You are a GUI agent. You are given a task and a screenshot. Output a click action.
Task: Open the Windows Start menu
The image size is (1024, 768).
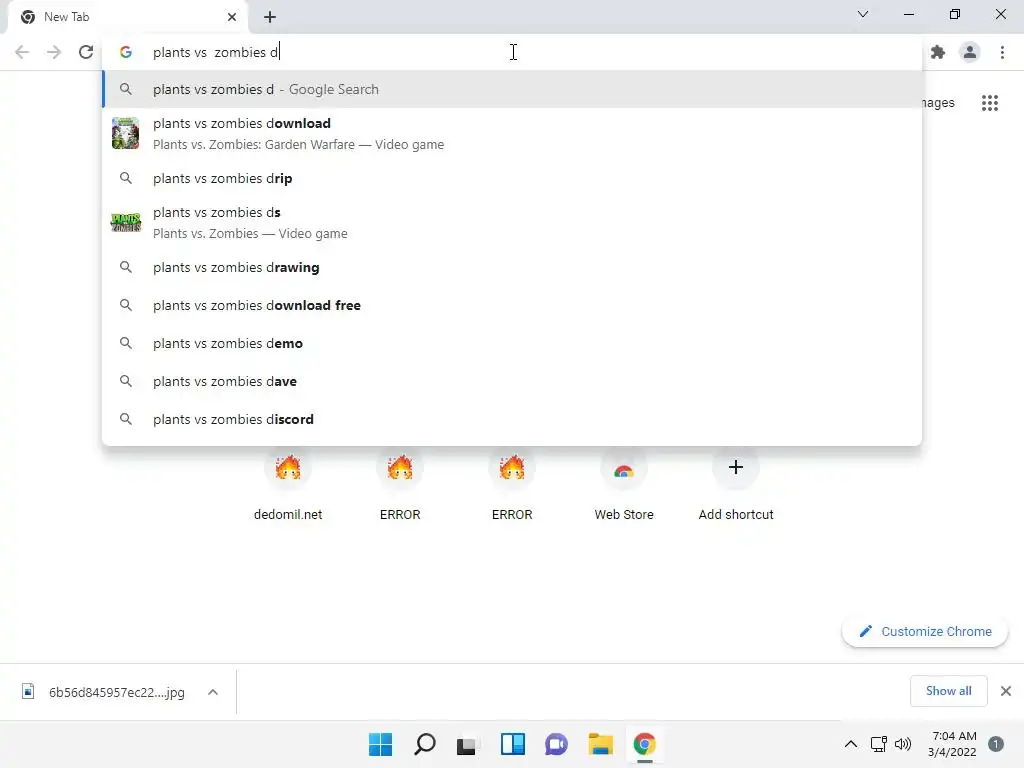[381, 744]
